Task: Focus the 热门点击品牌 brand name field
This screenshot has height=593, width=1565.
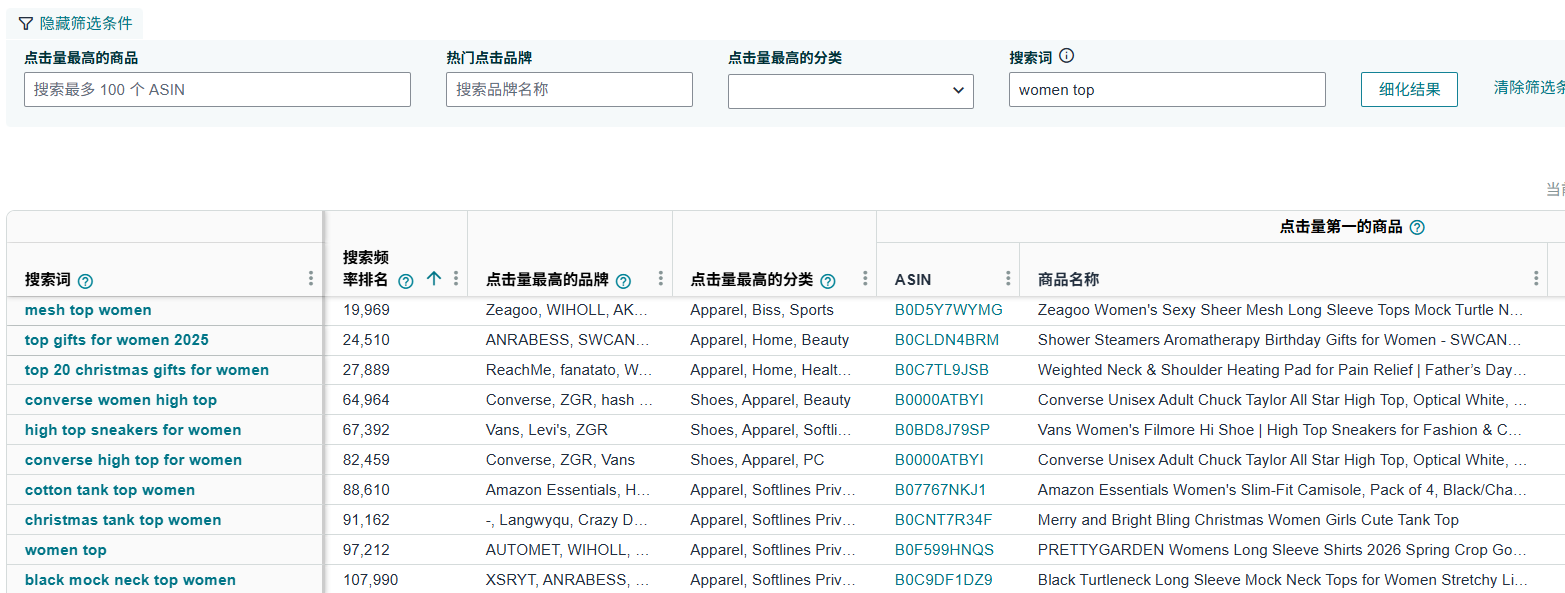Action: [569, 89]
